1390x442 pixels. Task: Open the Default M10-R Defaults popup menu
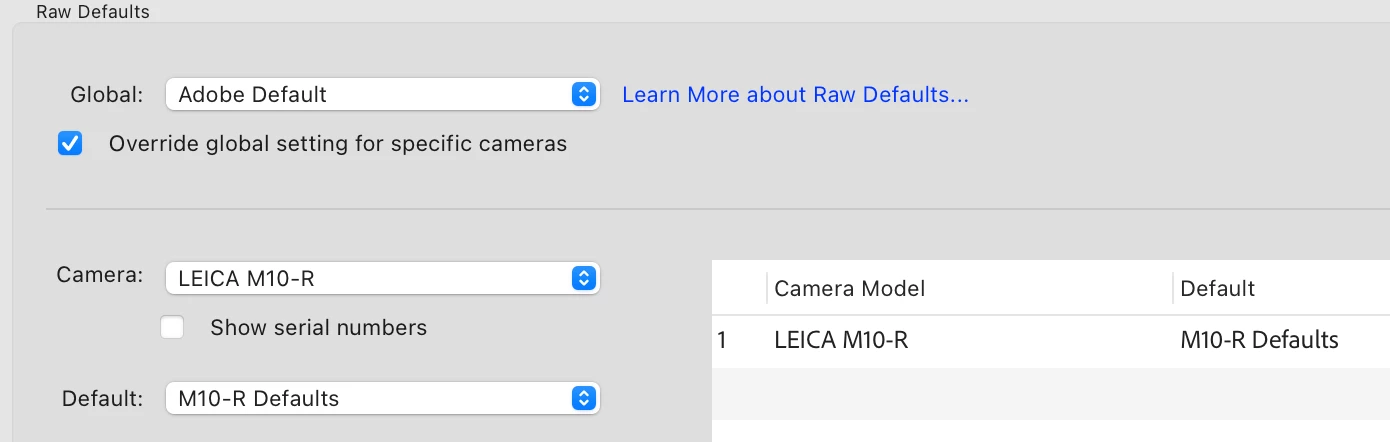coord(382,398)
